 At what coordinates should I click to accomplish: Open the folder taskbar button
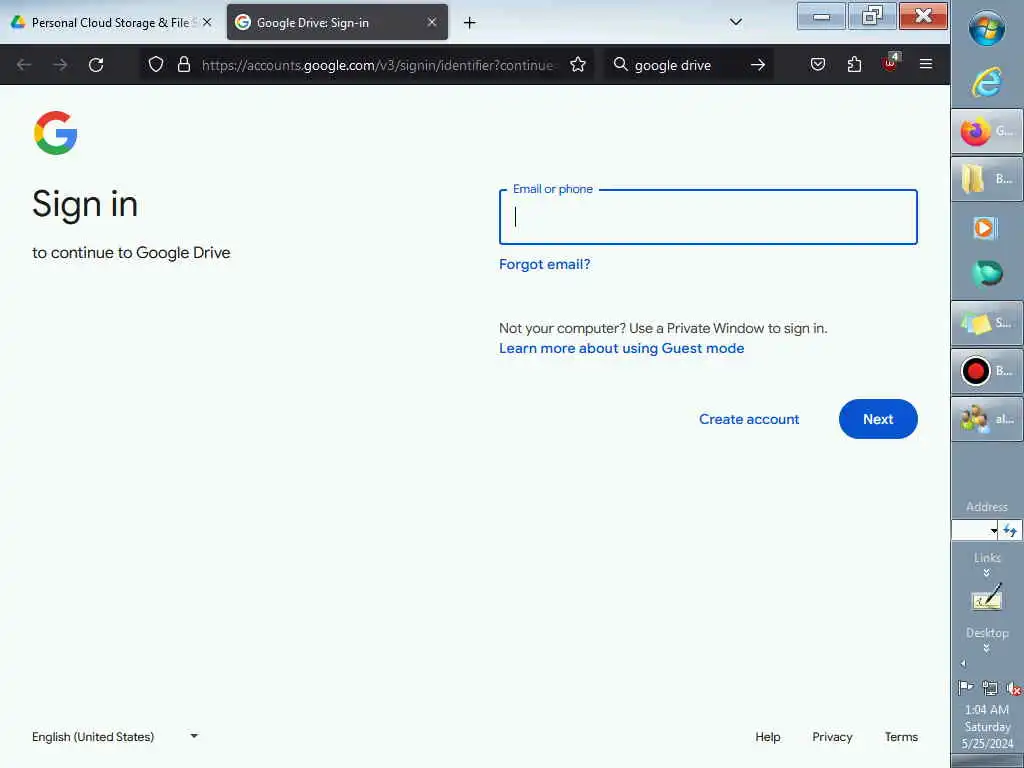point(987,179)
